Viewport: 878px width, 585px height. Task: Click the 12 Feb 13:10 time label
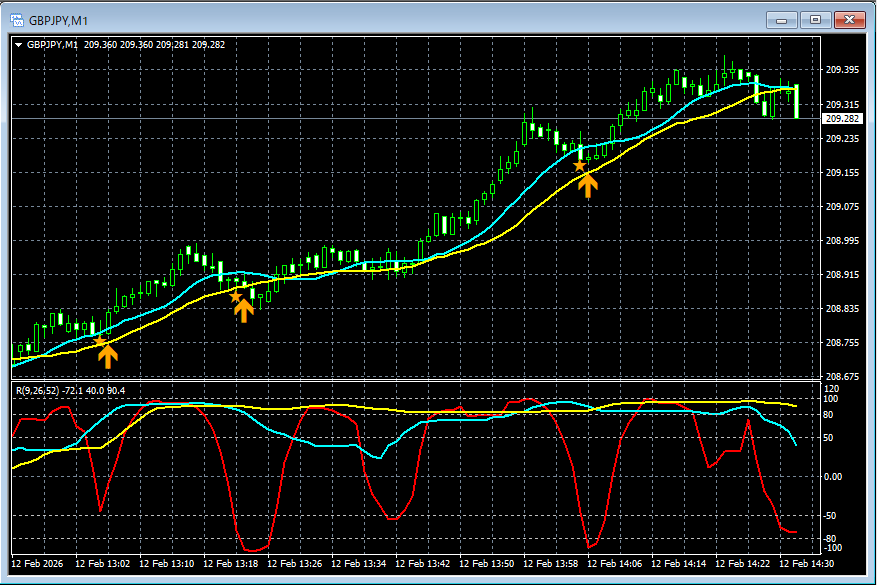[166, 564]
